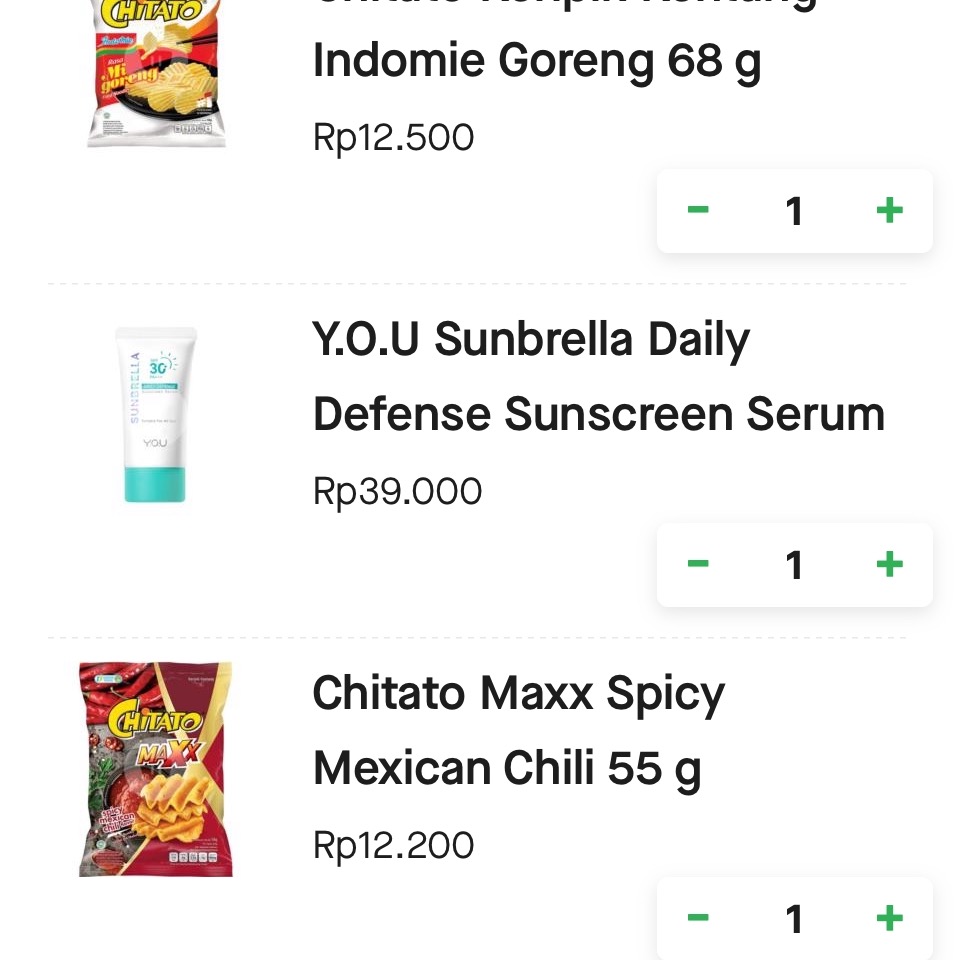Viewport: 960px width, 960px height.
Task: Tap the Rp12.200 price of Chitato Maxx
Action: click(393, 845)
